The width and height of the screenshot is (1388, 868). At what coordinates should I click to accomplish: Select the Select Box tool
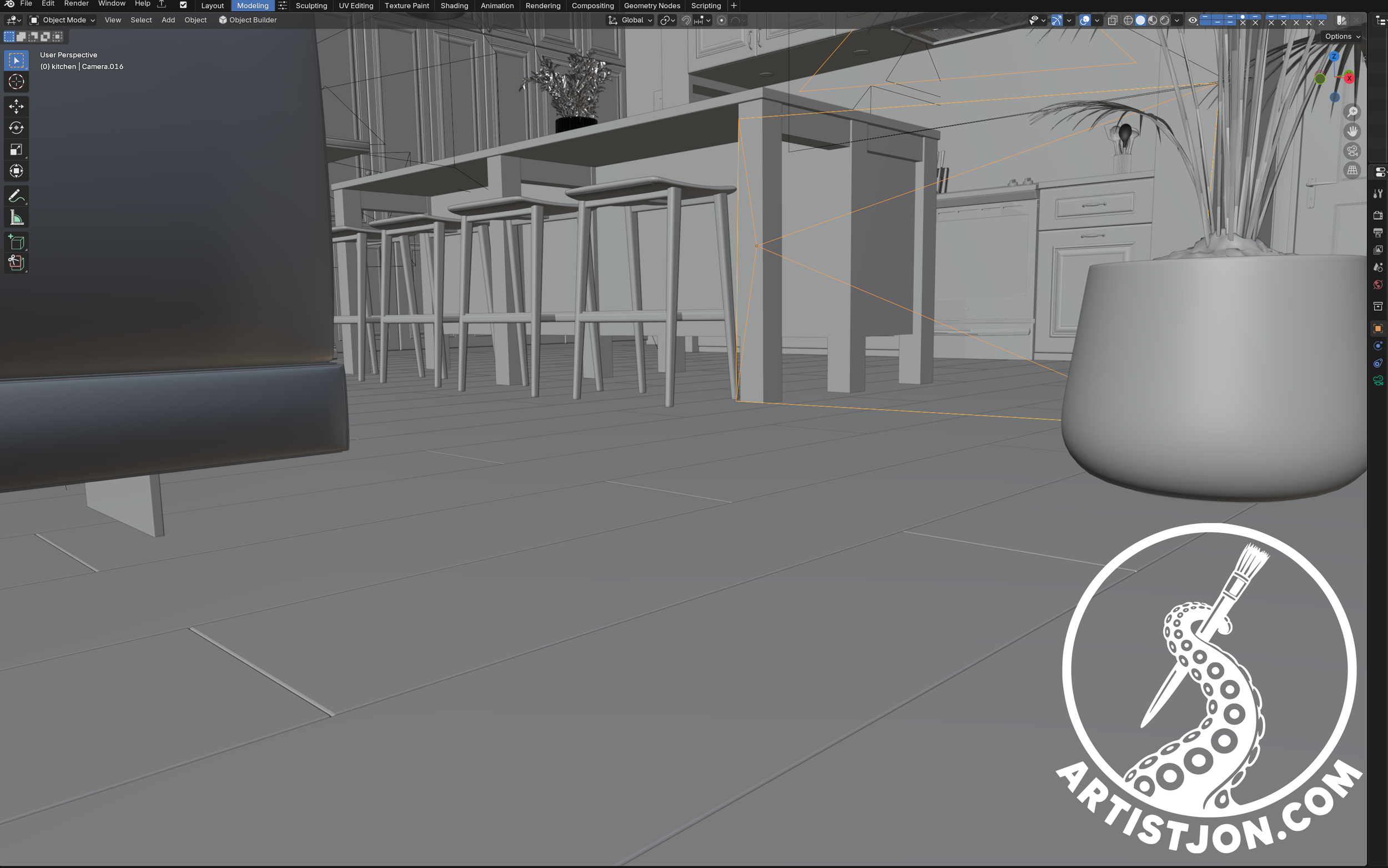16,60
